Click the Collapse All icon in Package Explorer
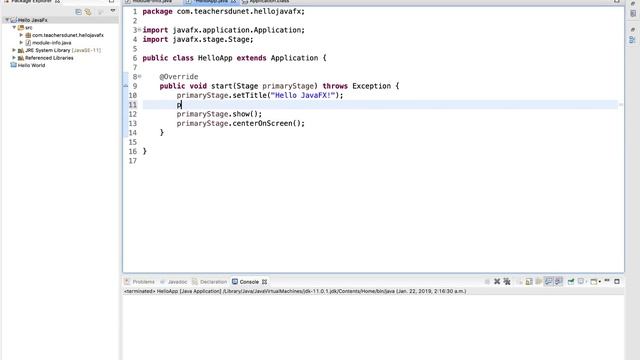 [x=78, y=12]
